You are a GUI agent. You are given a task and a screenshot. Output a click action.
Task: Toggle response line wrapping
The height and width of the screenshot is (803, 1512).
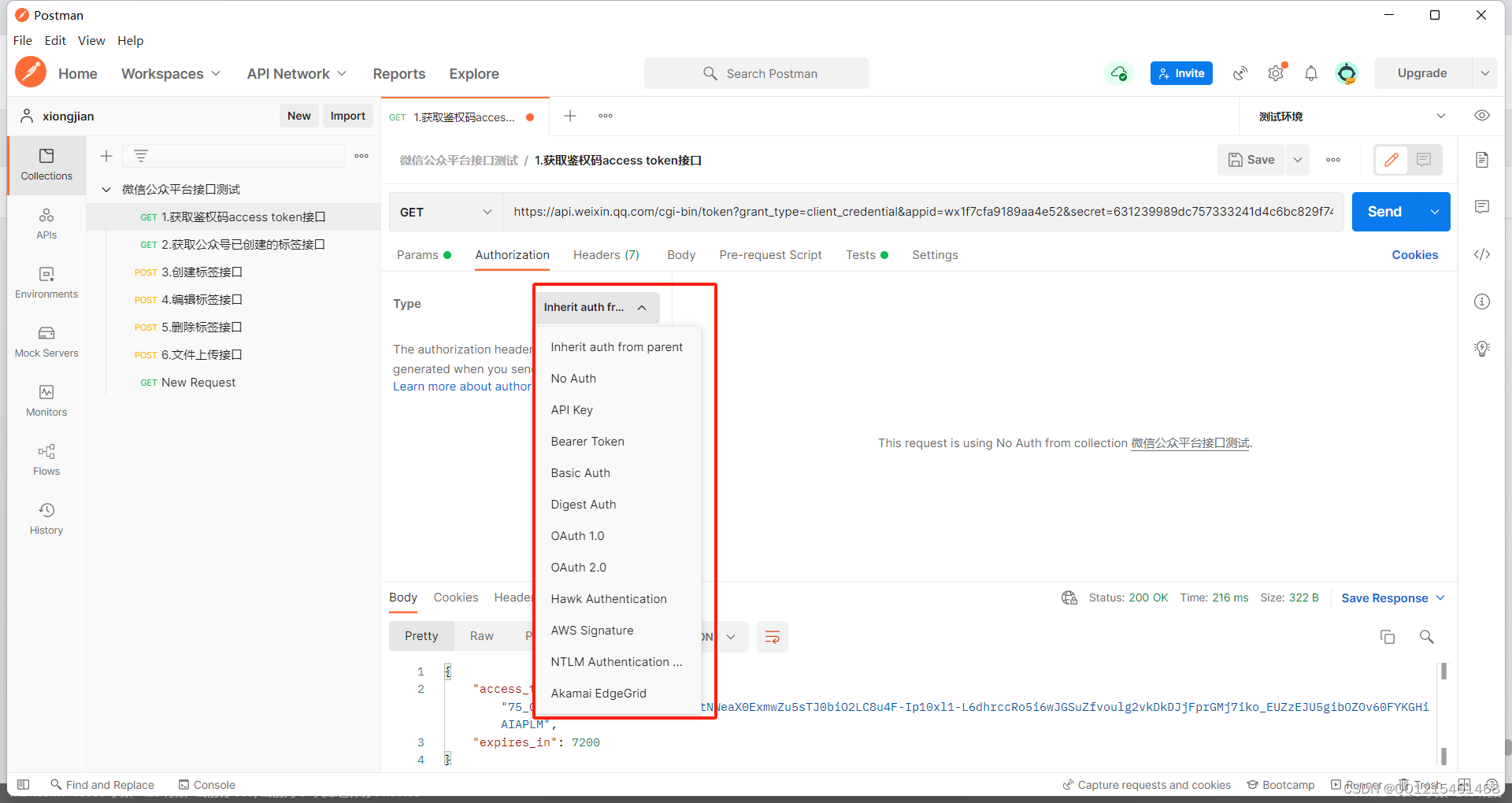772,637
